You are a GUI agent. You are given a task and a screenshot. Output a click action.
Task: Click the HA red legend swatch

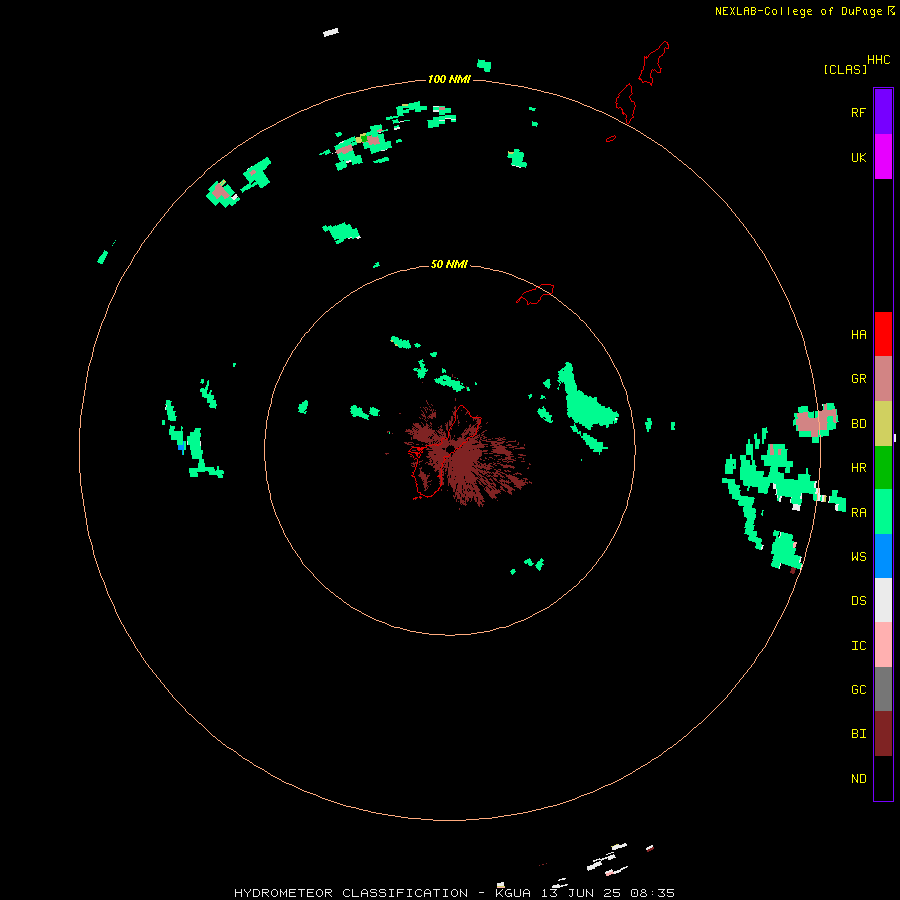click(883, 334)
